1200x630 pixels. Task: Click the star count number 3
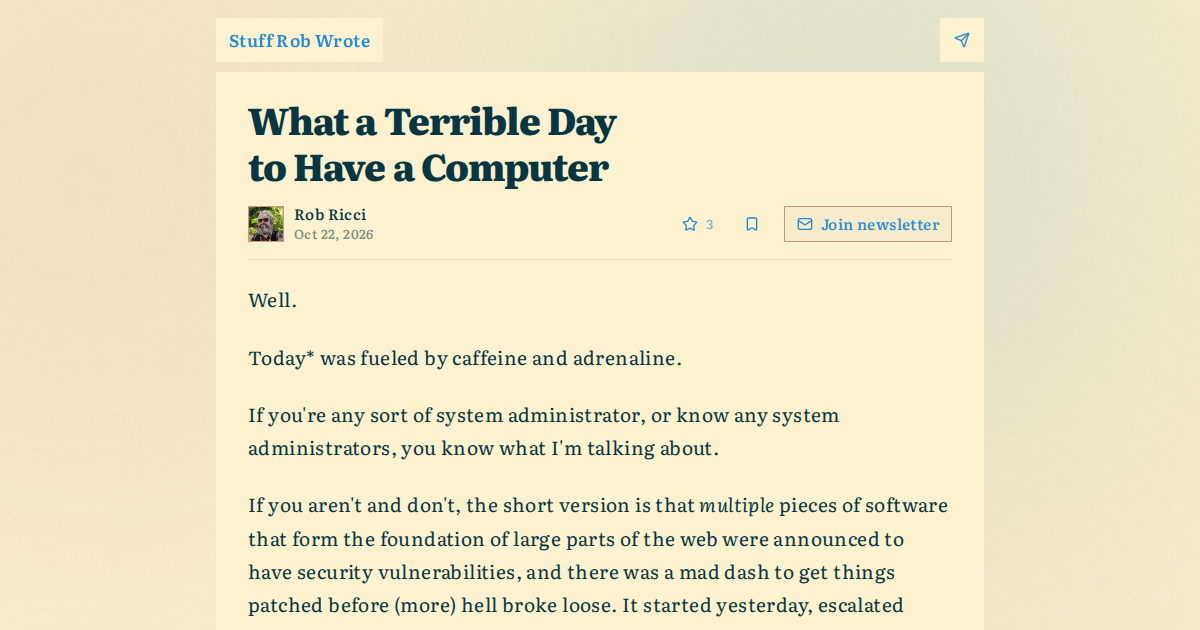tap(710, 224)
